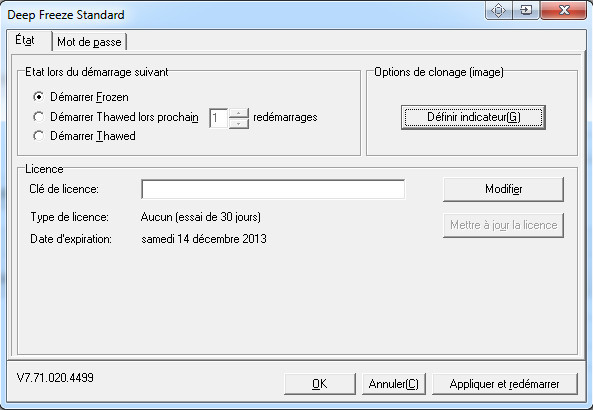The height and width of the screenshot is (410, 593).
Task: Switch to the Mot de passe tab
Action: [x=89, y=42]
